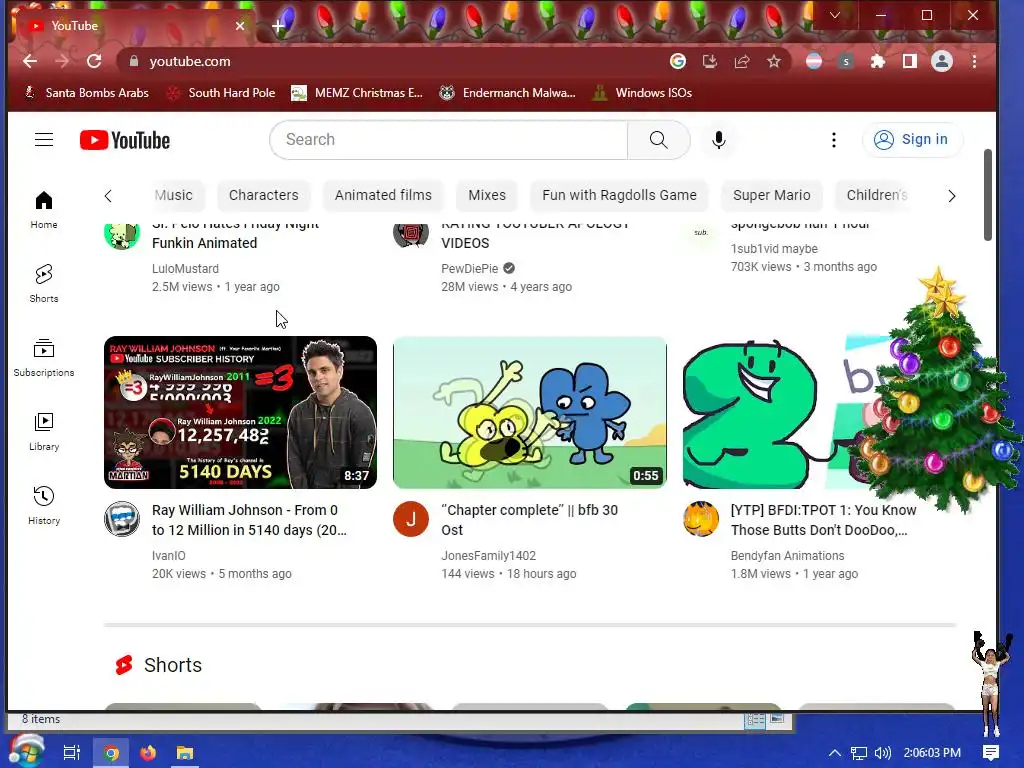Image resolution: width=1024 pixels, height=768 pixels.
Task: Select the Mixes chip
Action: click(487, 195)
